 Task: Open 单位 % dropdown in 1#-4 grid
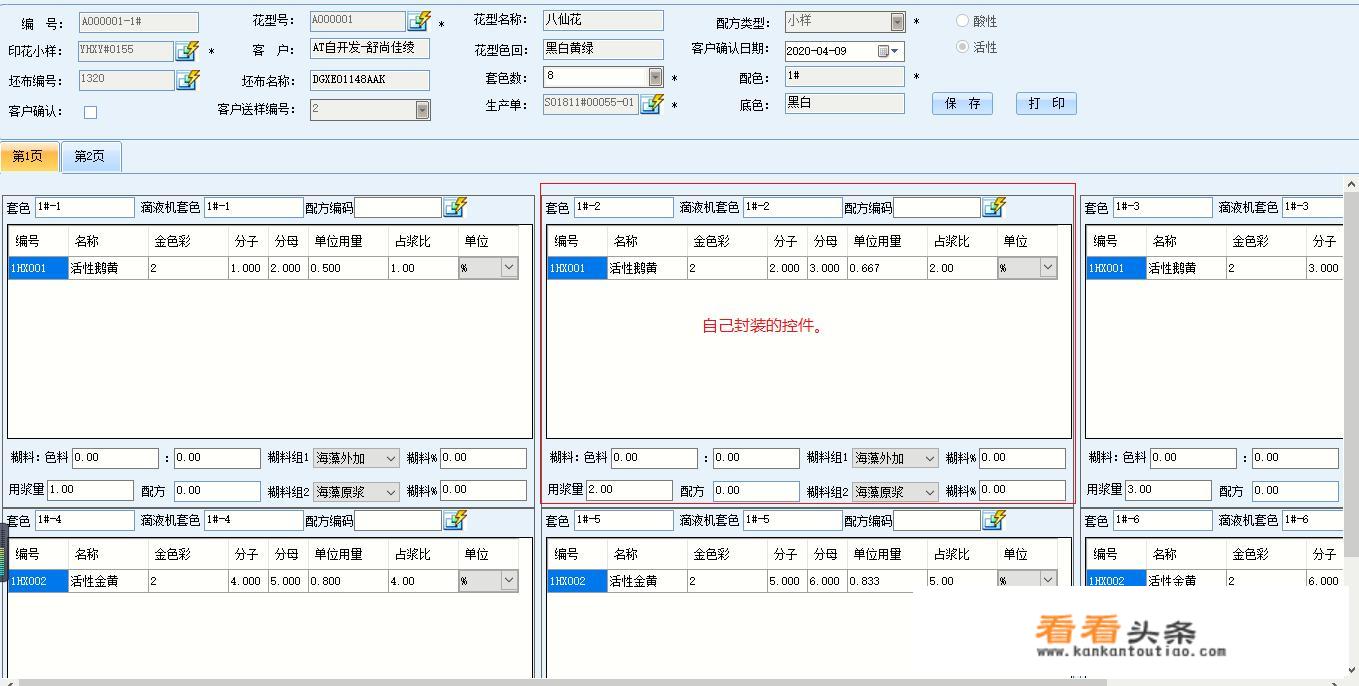pyautogui.click(x=508, y=581)
